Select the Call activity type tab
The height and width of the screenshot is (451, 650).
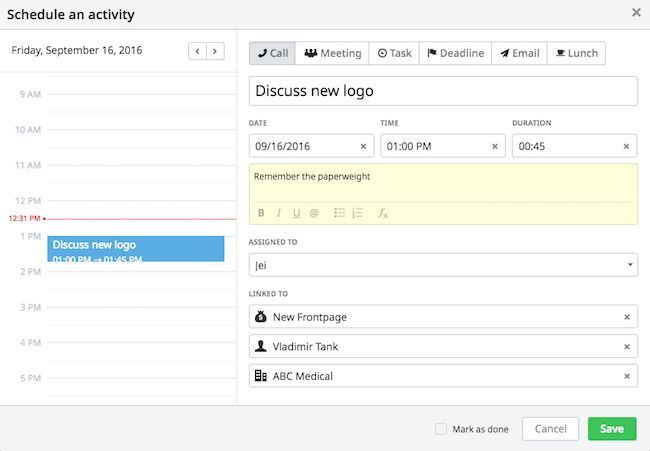pos(272,53)
